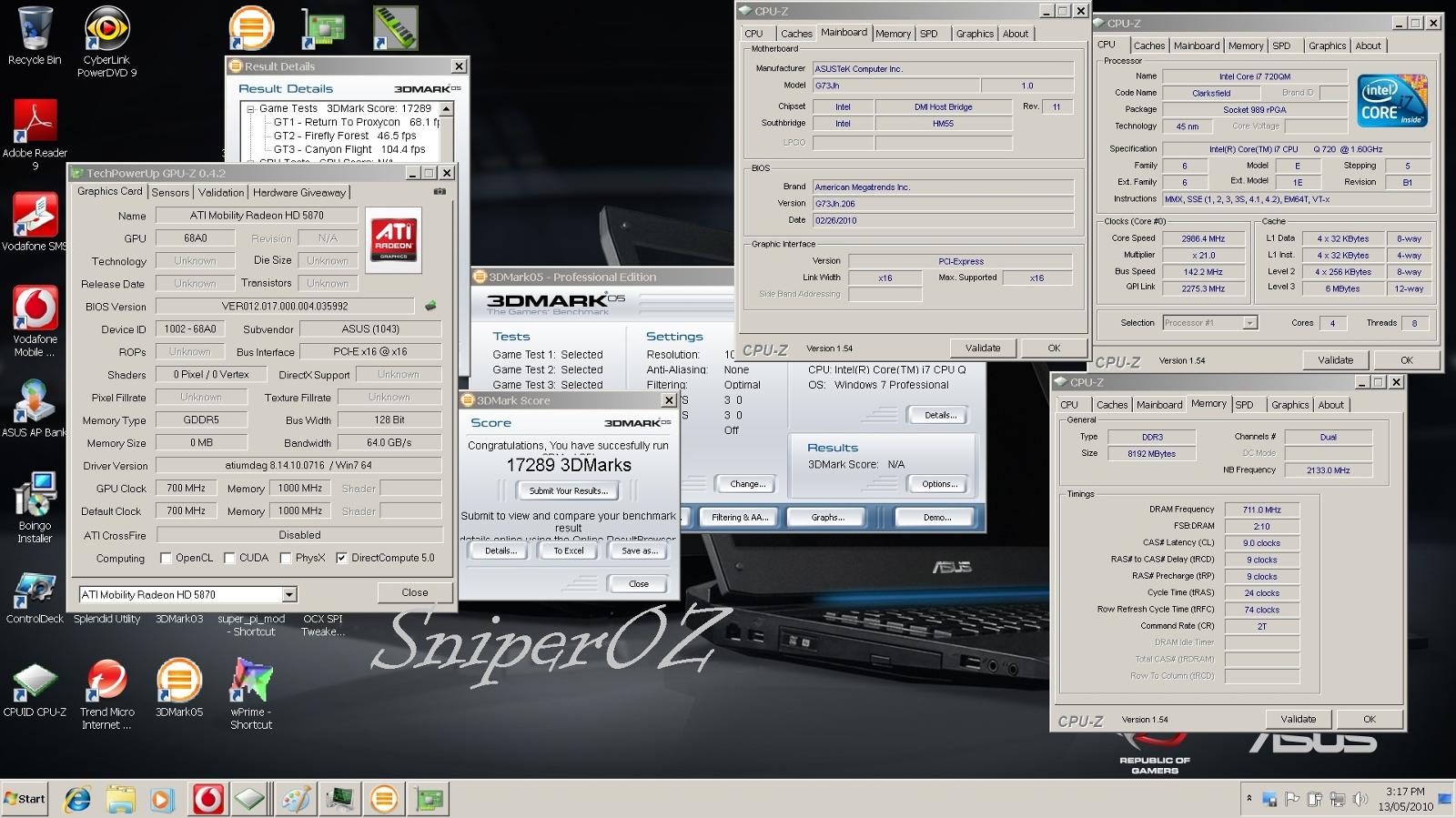Launch CyberLink PowerDVD 9 desktop icon

click(x=106, y=41)
